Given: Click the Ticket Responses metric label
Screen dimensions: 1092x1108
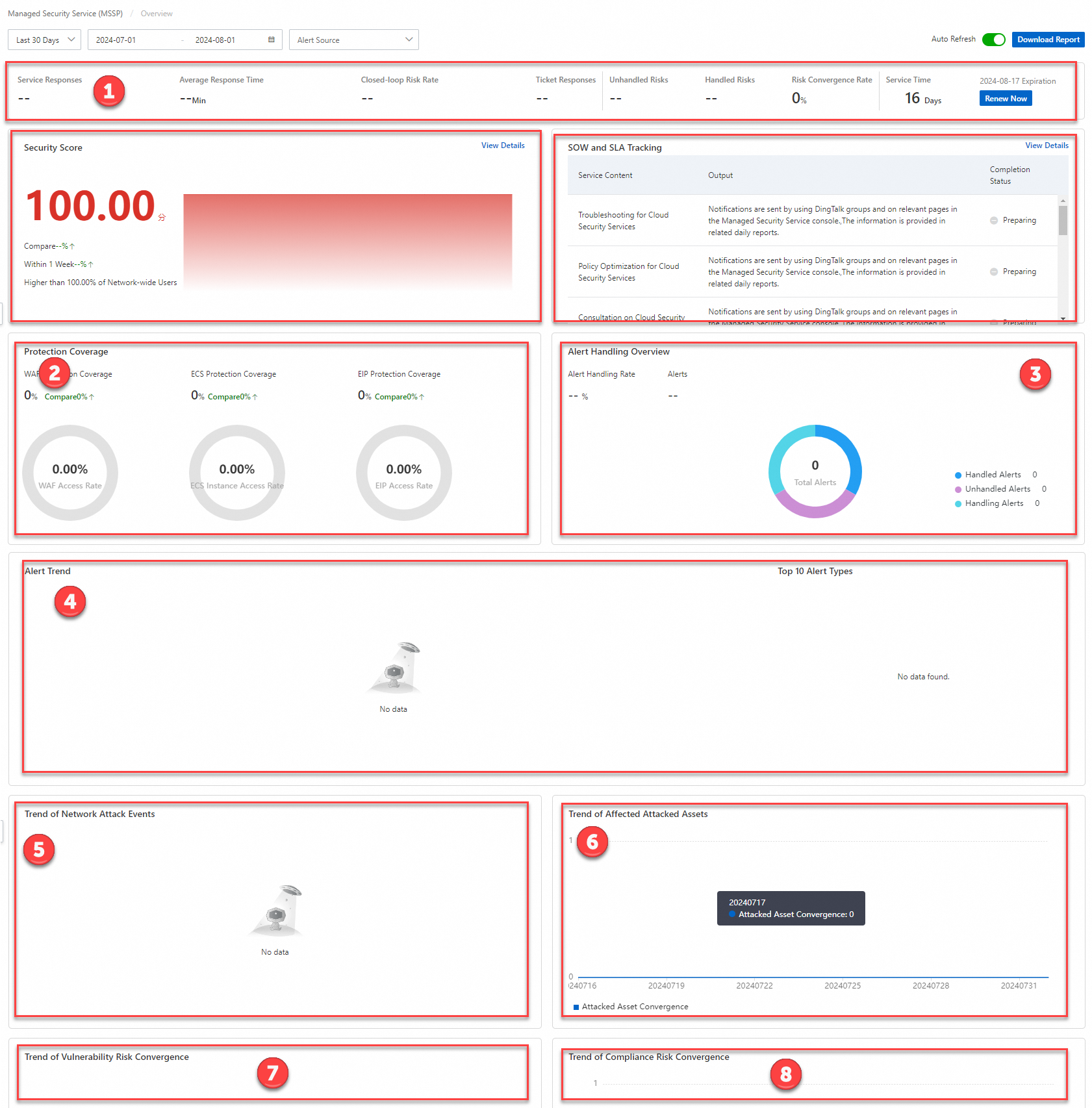Looking at the screenshot, I should (x=566, y=80).
